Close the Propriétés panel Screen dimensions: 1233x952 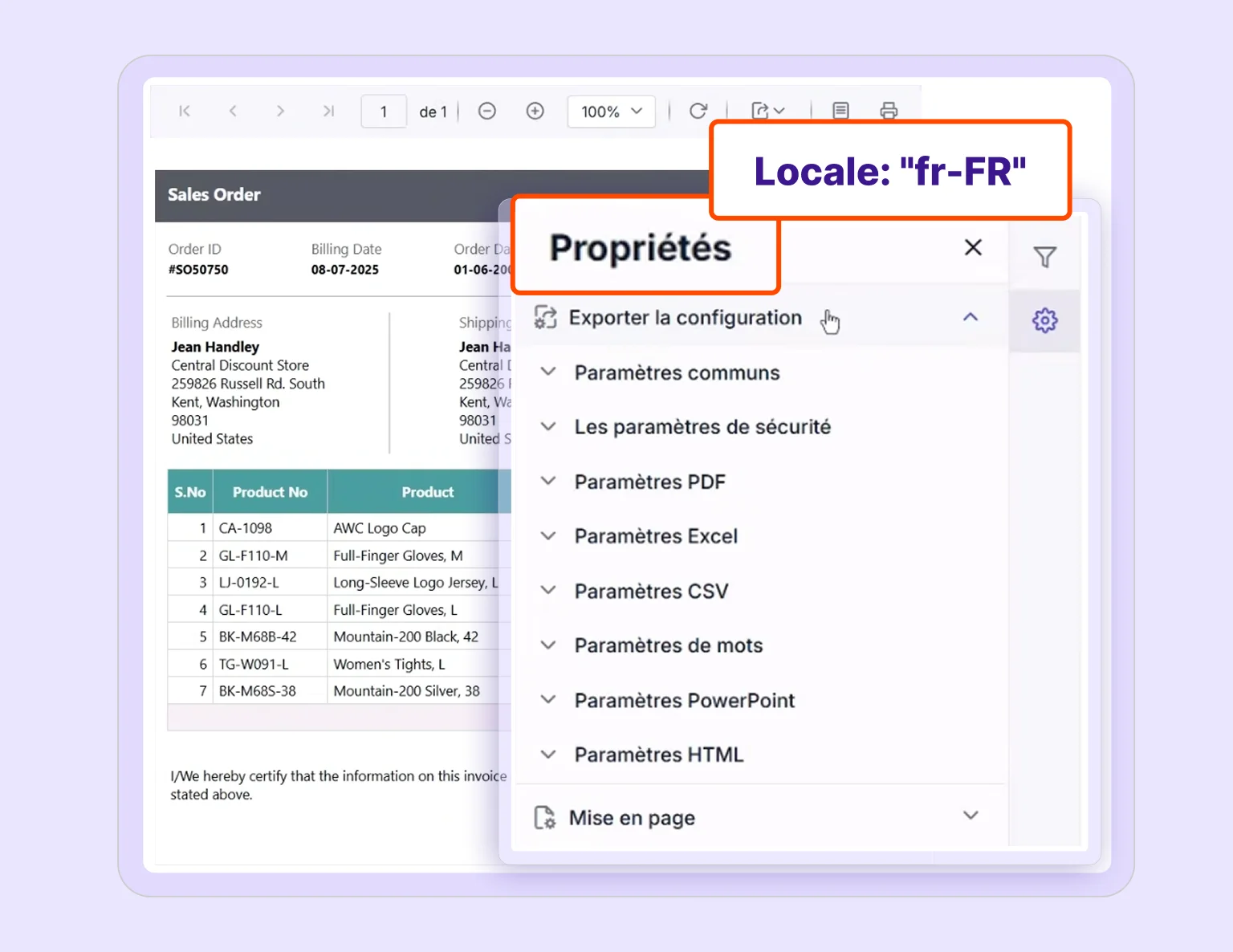point(973,247)
